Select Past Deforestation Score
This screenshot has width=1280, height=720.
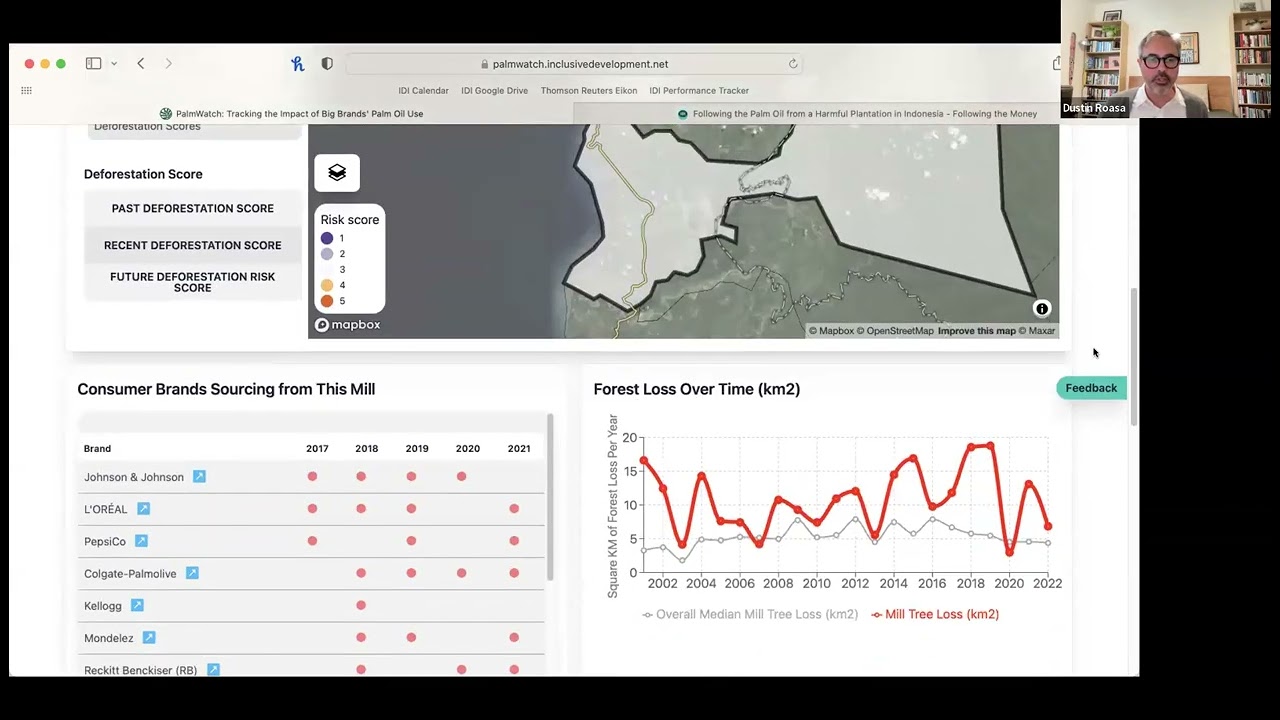tap(193, 208)
